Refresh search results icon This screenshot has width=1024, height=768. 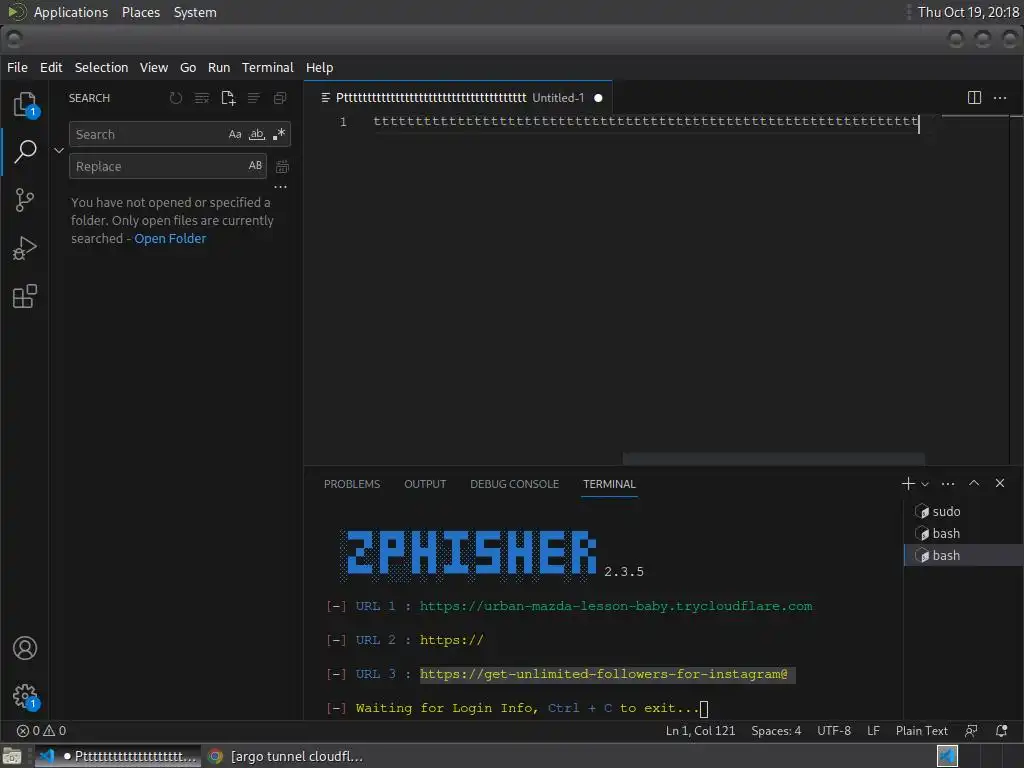pos(176,98)
